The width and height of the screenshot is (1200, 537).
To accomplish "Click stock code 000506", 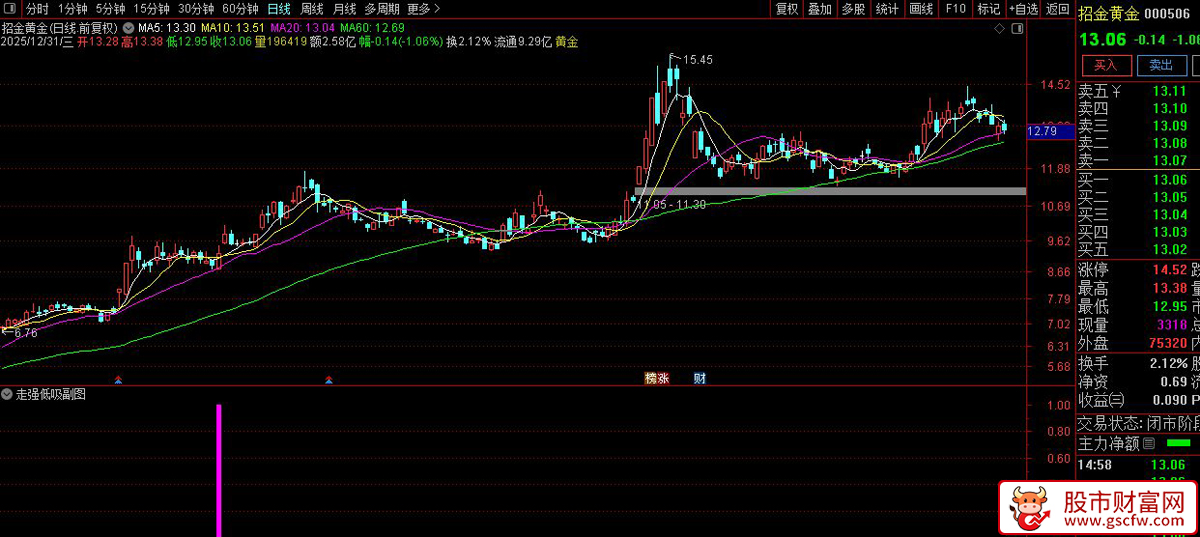I will click(1167, 14).
